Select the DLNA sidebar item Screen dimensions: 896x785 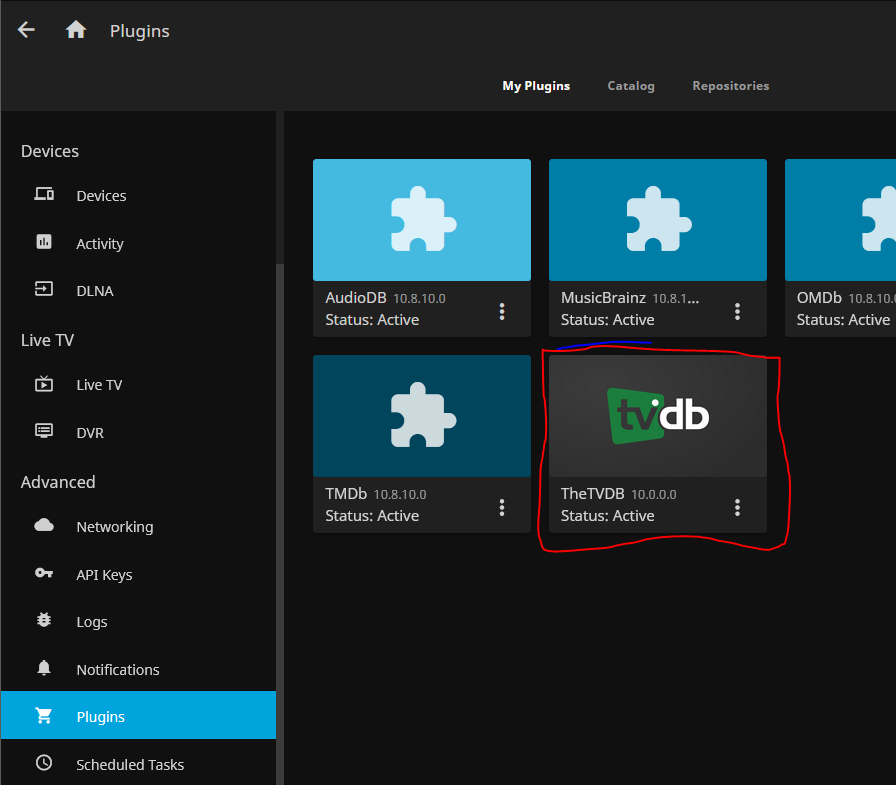tap(95, 291)
